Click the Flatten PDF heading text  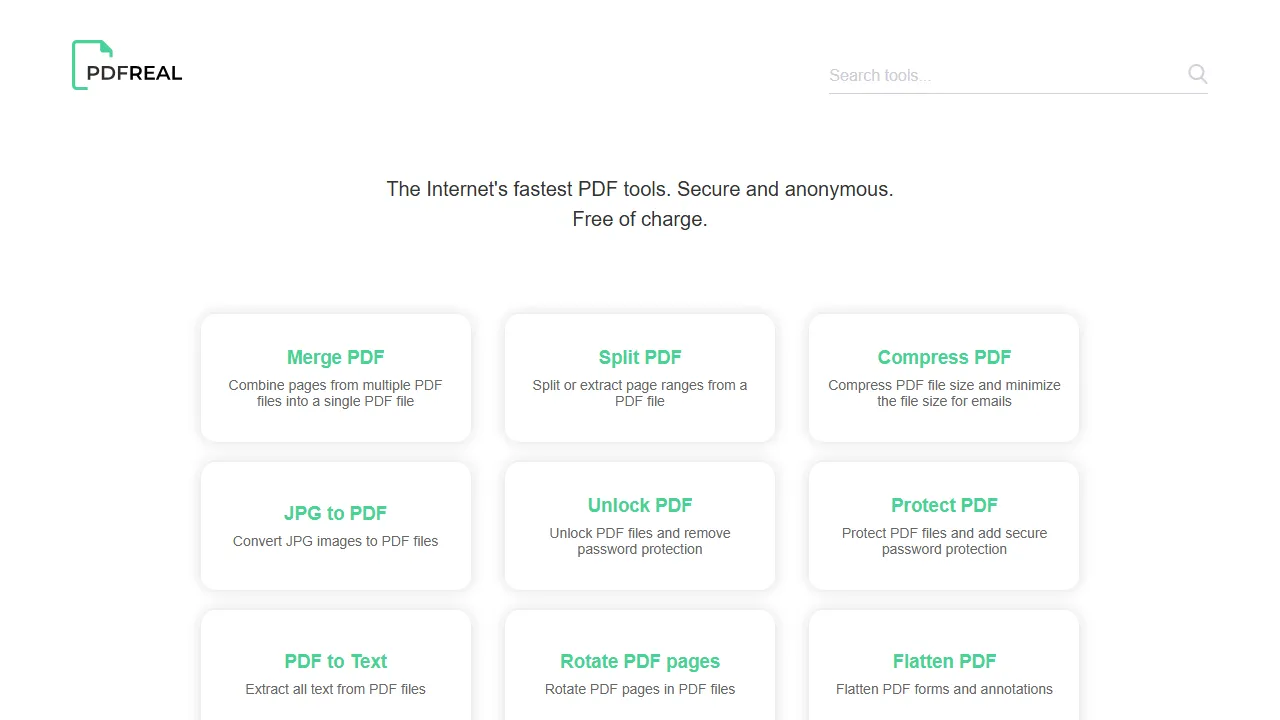pos(943,661)
